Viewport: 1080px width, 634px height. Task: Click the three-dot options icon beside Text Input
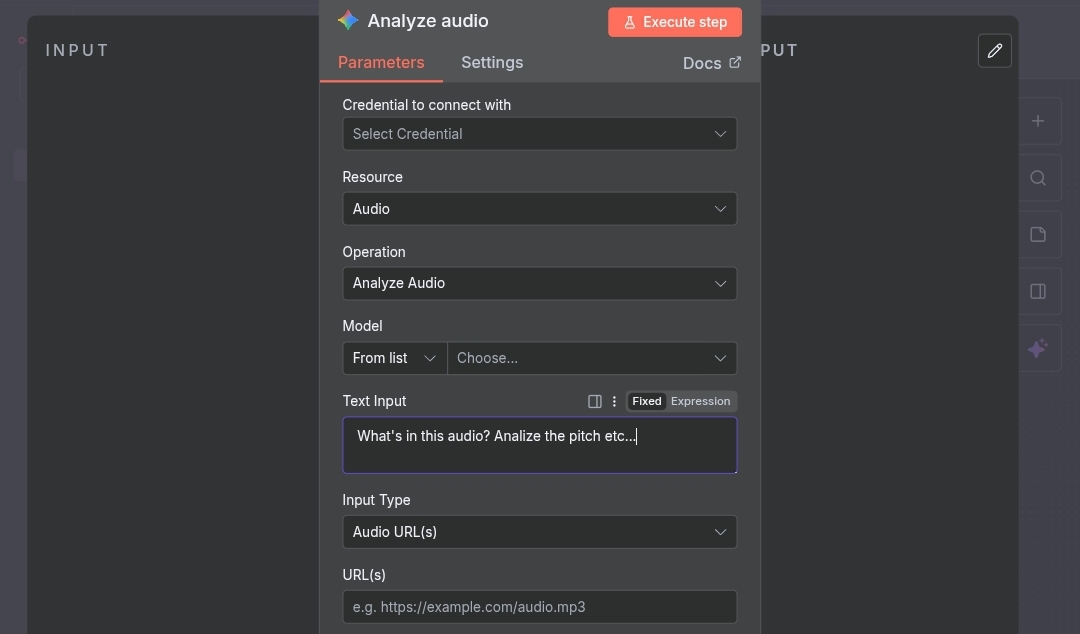click(614, 401)
